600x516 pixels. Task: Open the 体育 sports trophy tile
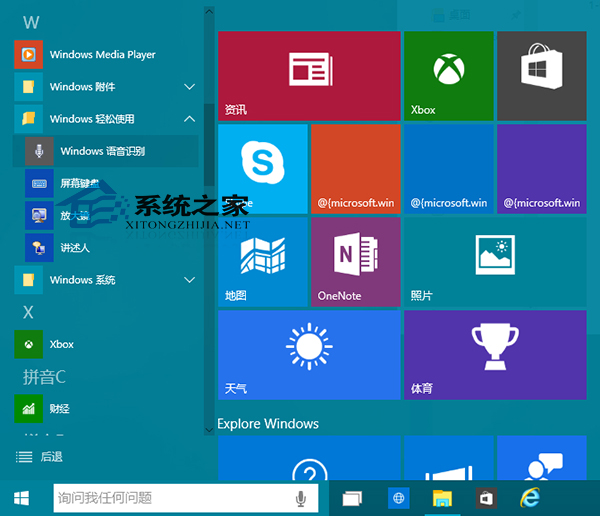click(495, 355)
